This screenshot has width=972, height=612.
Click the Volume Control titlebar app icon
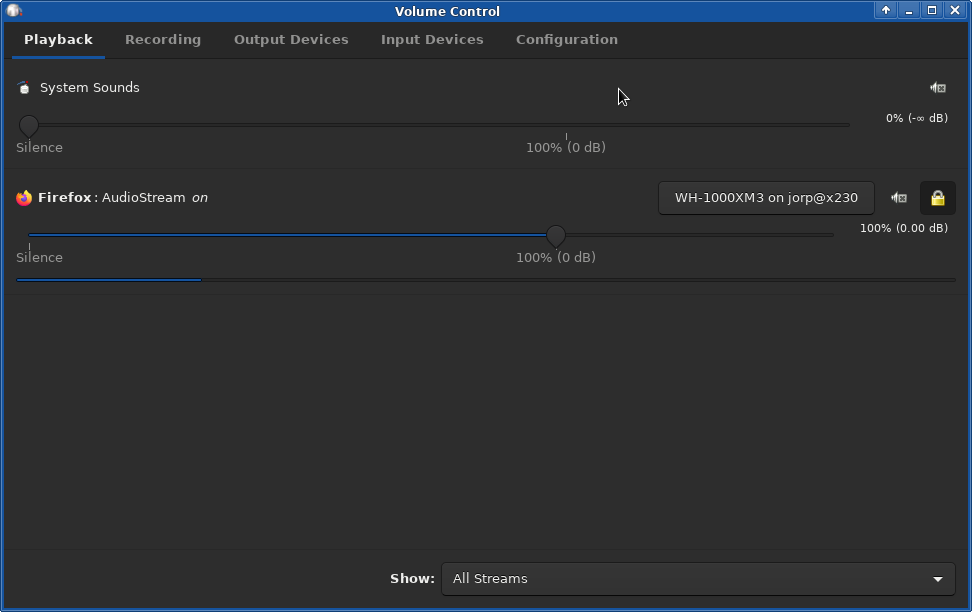pyautogui.click(x=14, y=11)
